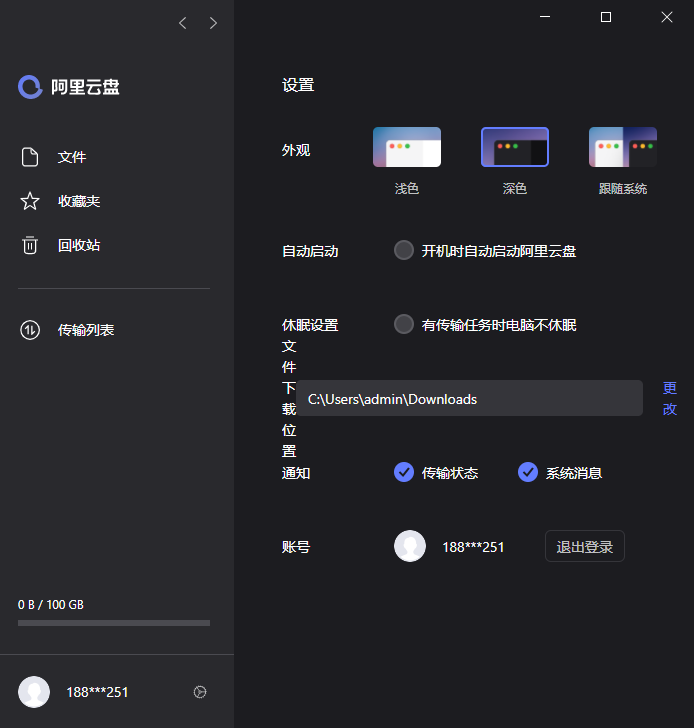Maximize the 阿里云盘 window
Image resolution: width=694 pixels, height=728 pixels.
pyautogui.click(x=606, y=17)
